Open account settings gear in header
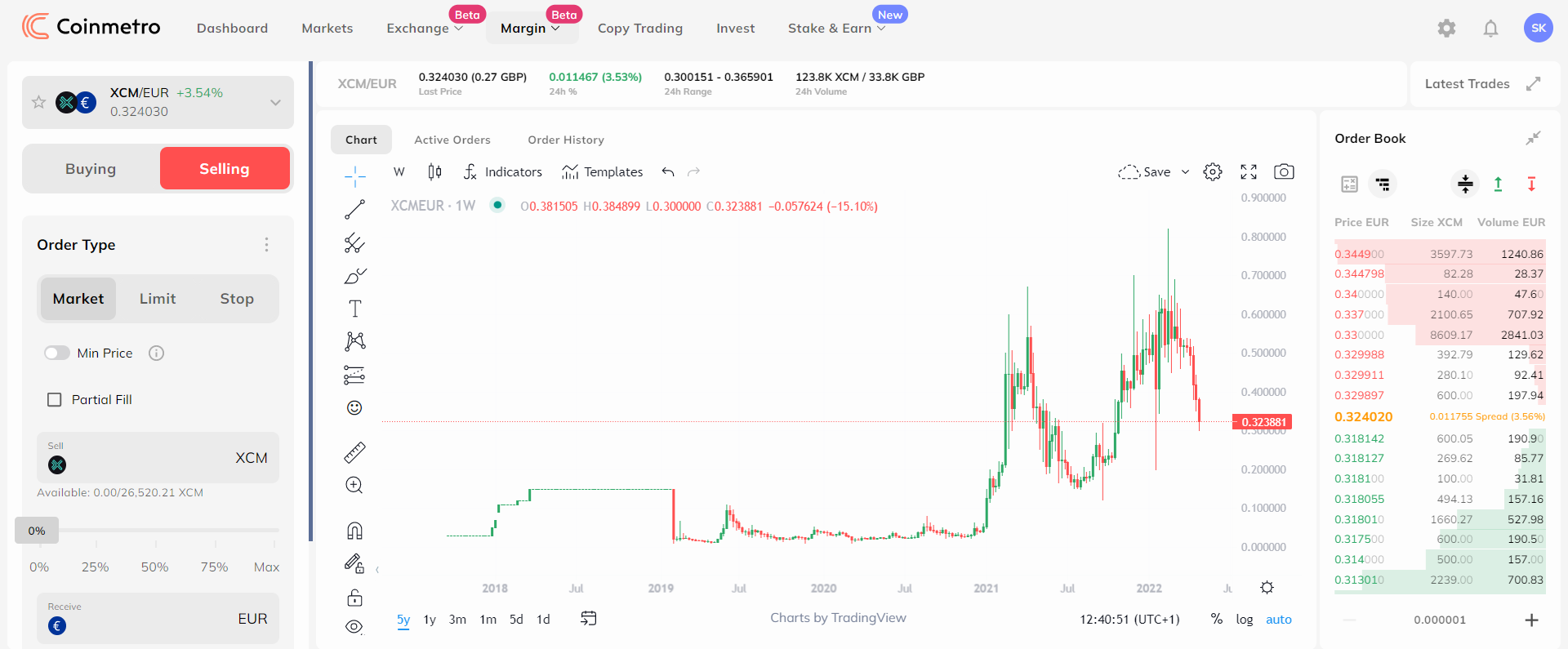This screenshot has height=649, width=1568. 1446,29
